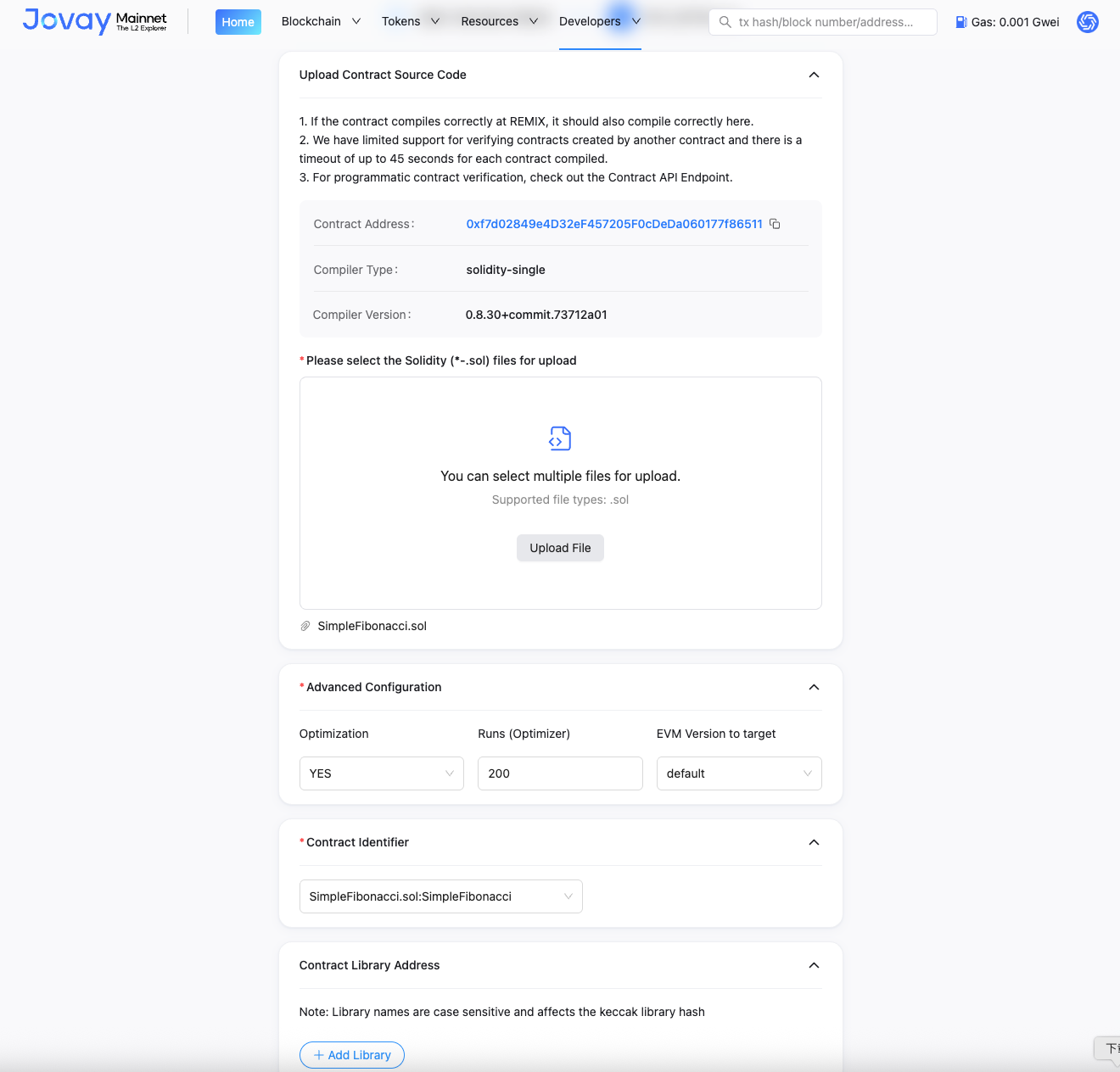Collapse the Upload Contract Source Code section
The image size is (1120, 1072).
click(x=814, y=75)
